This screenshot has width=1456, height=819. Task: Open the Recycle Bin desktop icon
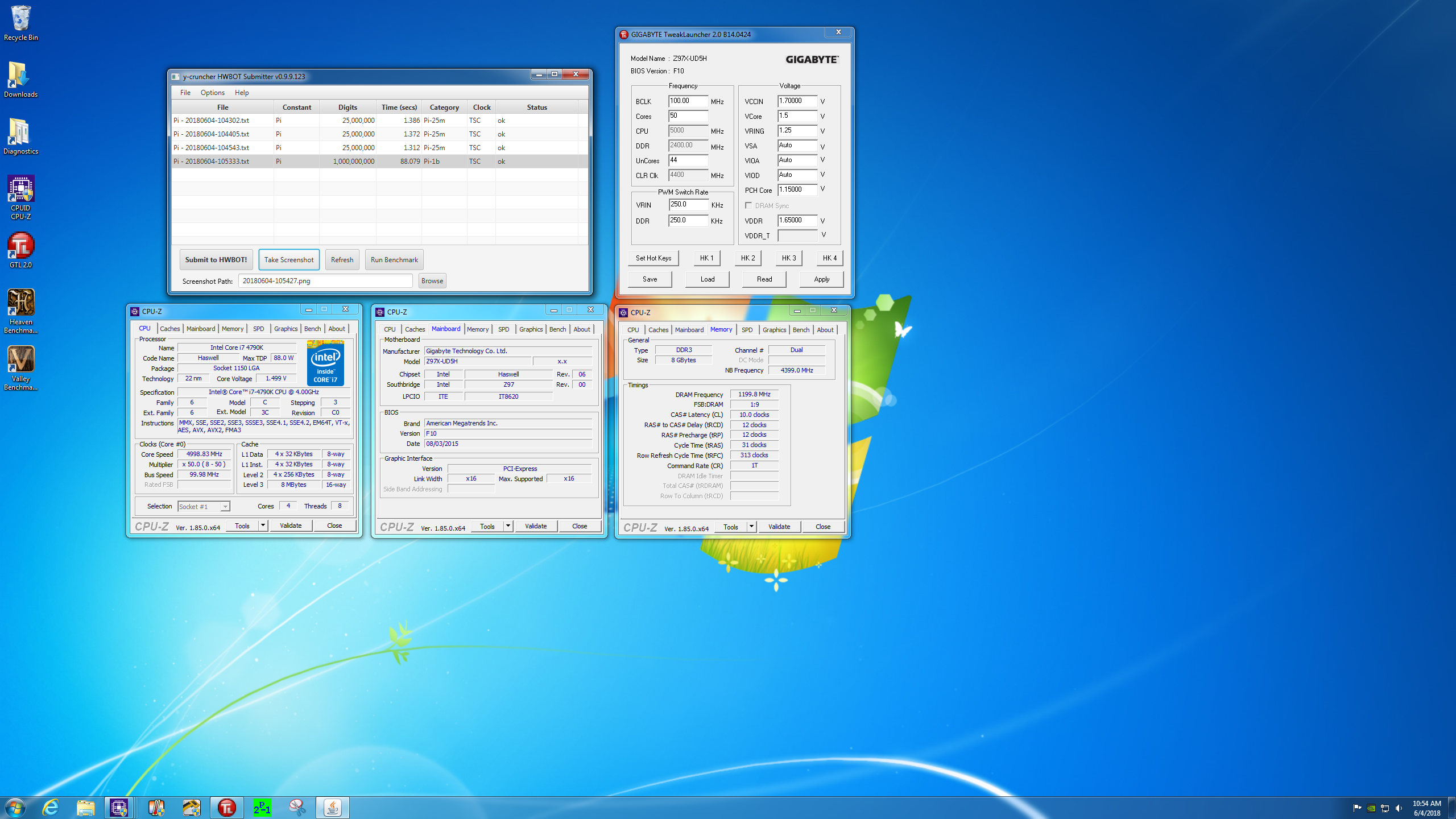[20, 23]
